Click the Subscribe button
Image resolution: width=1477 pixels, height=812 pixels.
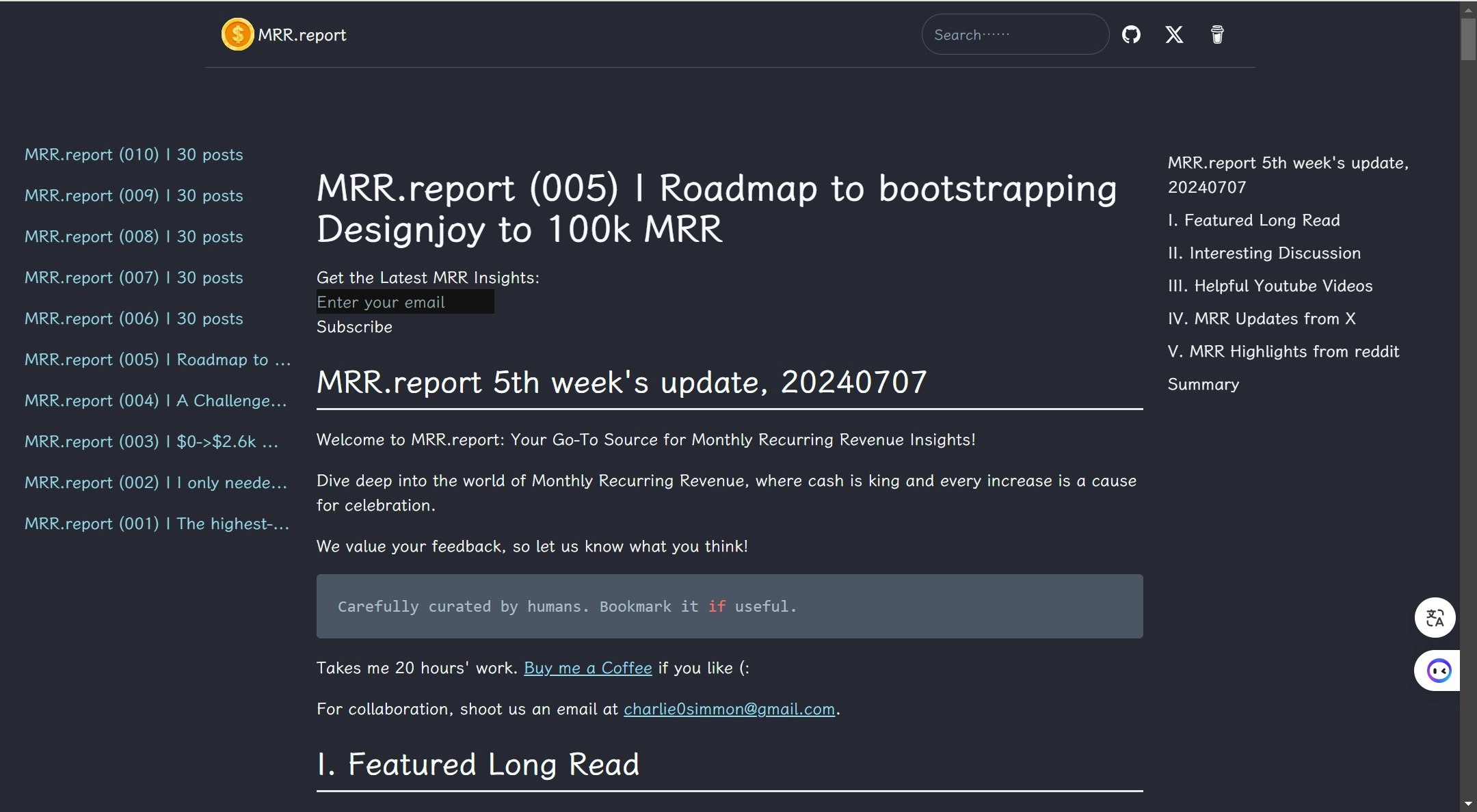354,327
